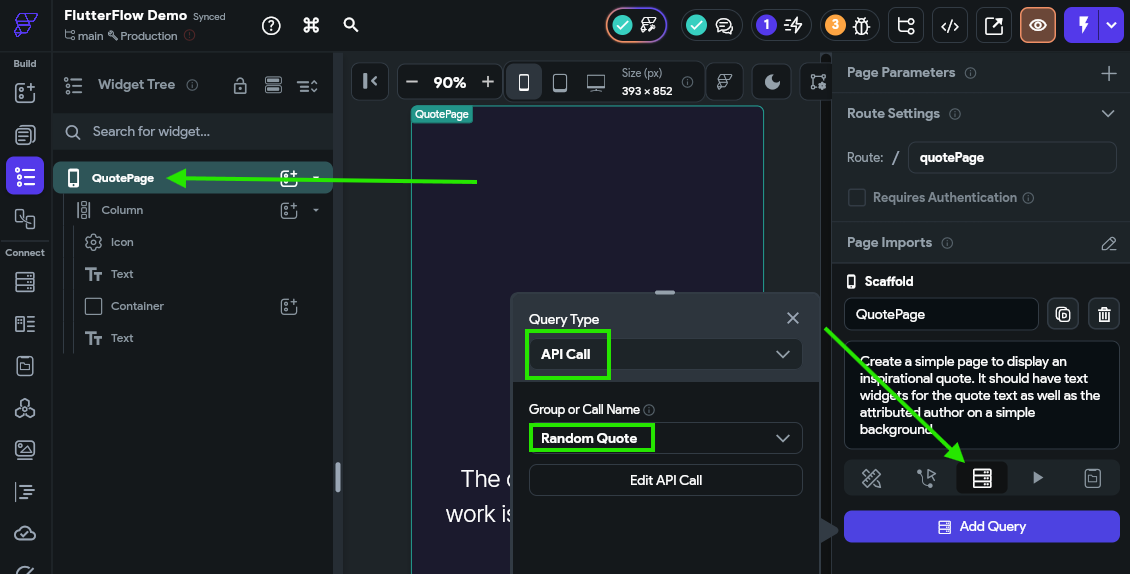Open the Storyboard sidebar icon
Image resolution: width=1130 pixels, height=574 pixels.
click(x=25, y=218)
